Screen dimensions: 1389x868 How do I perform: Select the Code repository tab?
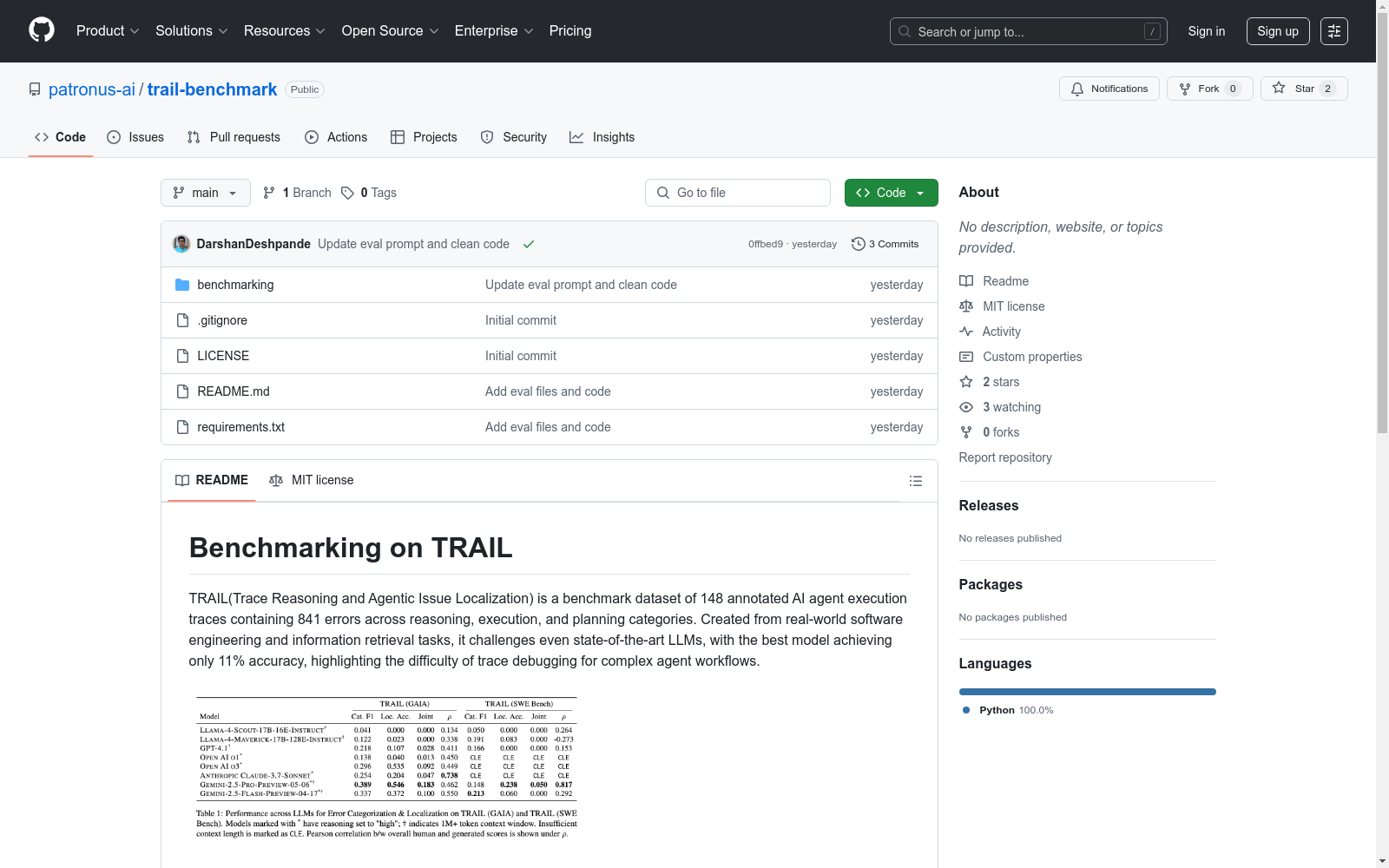(61, 137)
